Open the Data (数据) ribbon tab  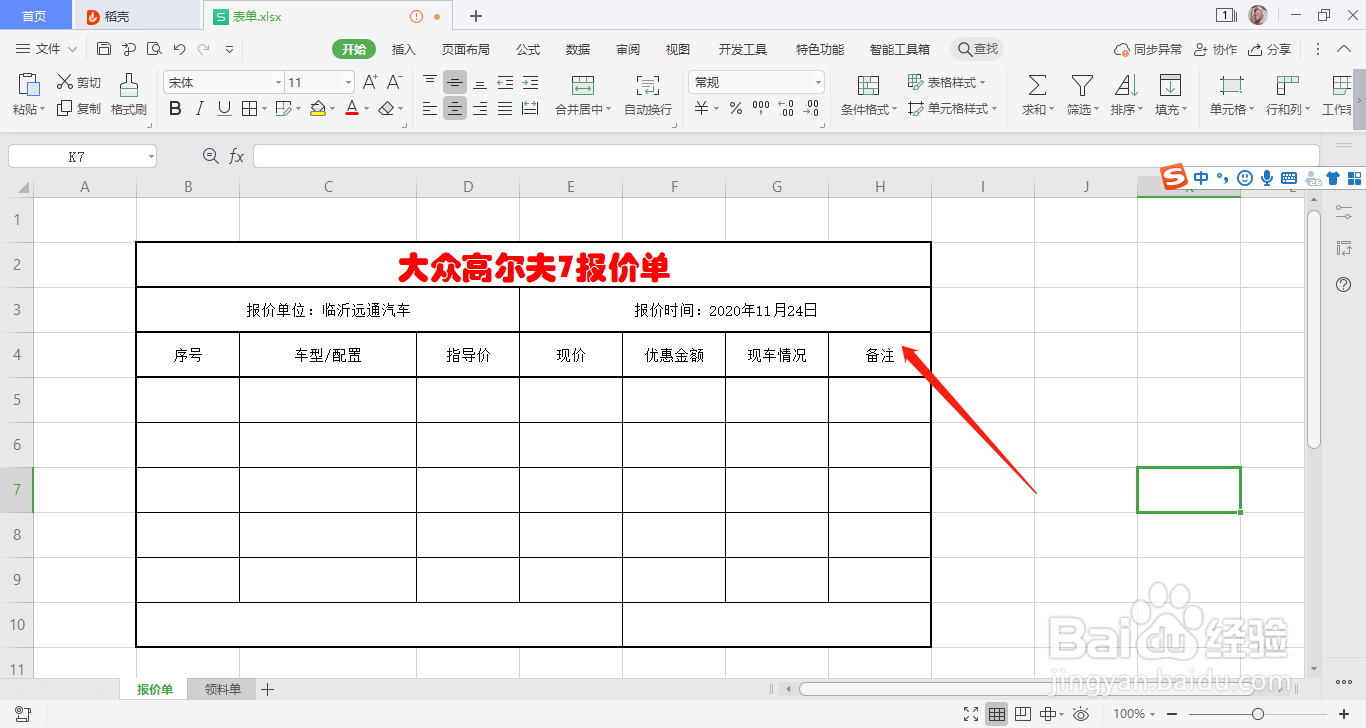pyautogui.click(x=578, y=49)
